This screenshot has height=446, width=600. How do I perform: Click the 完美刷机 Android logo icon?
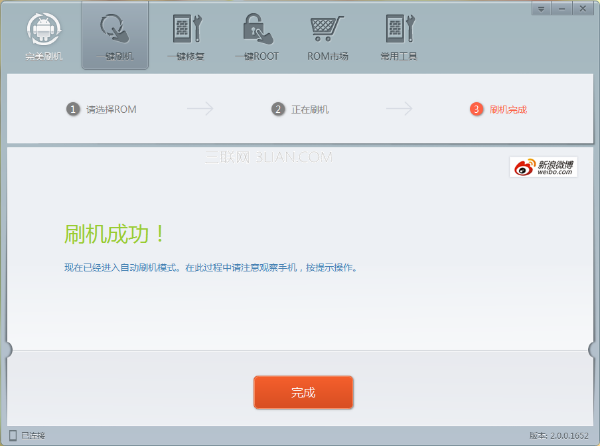click(x=44, y=29)
